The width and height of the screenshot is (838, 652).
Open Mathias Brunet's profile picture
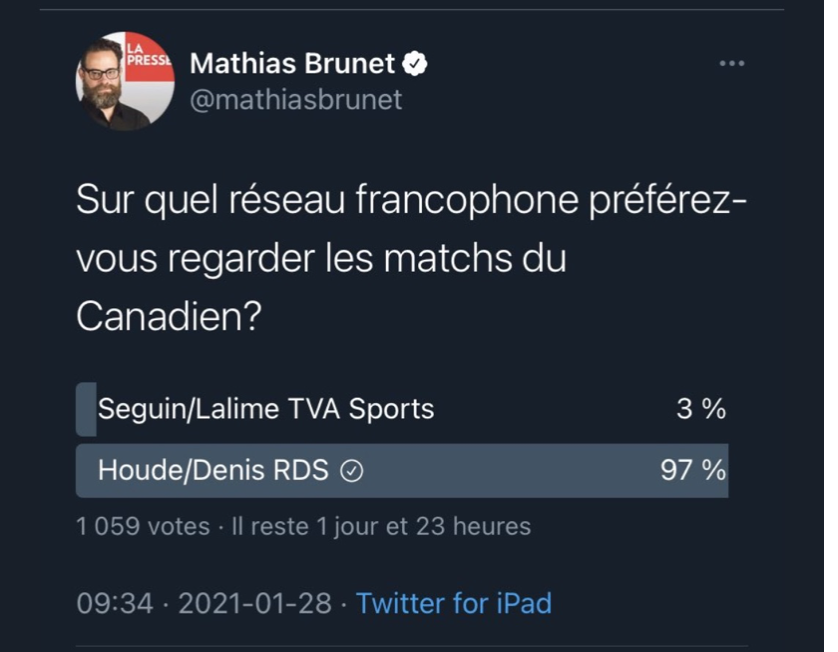(125, 81)
